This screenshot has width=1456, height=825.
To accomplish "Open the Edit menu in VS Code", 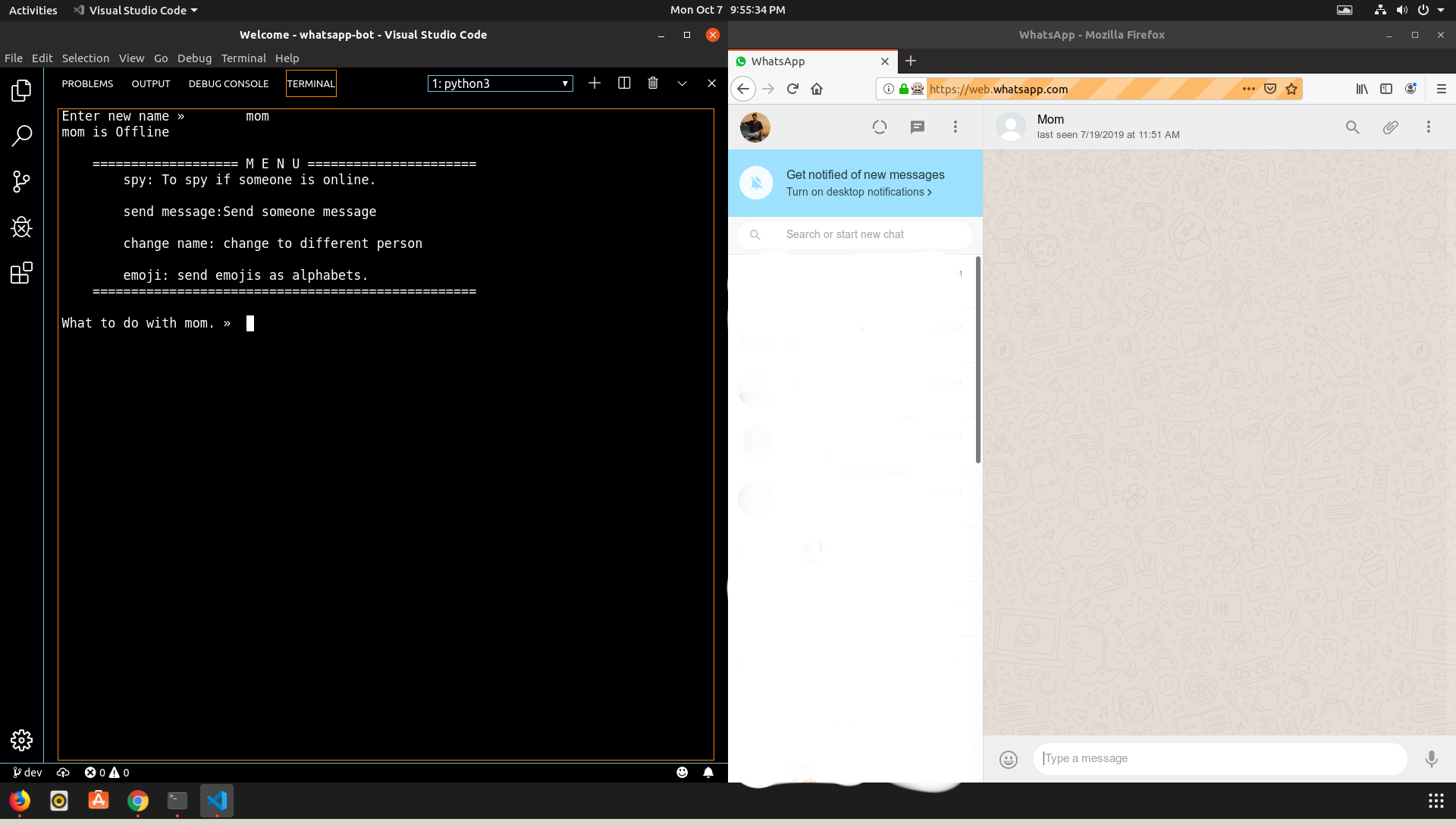I will pos(42,58).
